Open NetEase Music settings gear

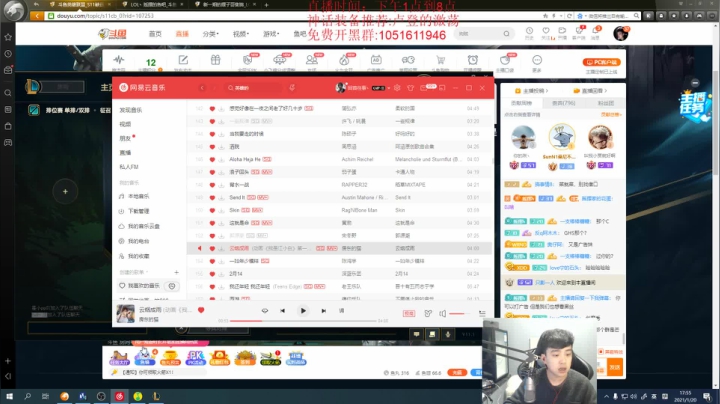[397, 88]
